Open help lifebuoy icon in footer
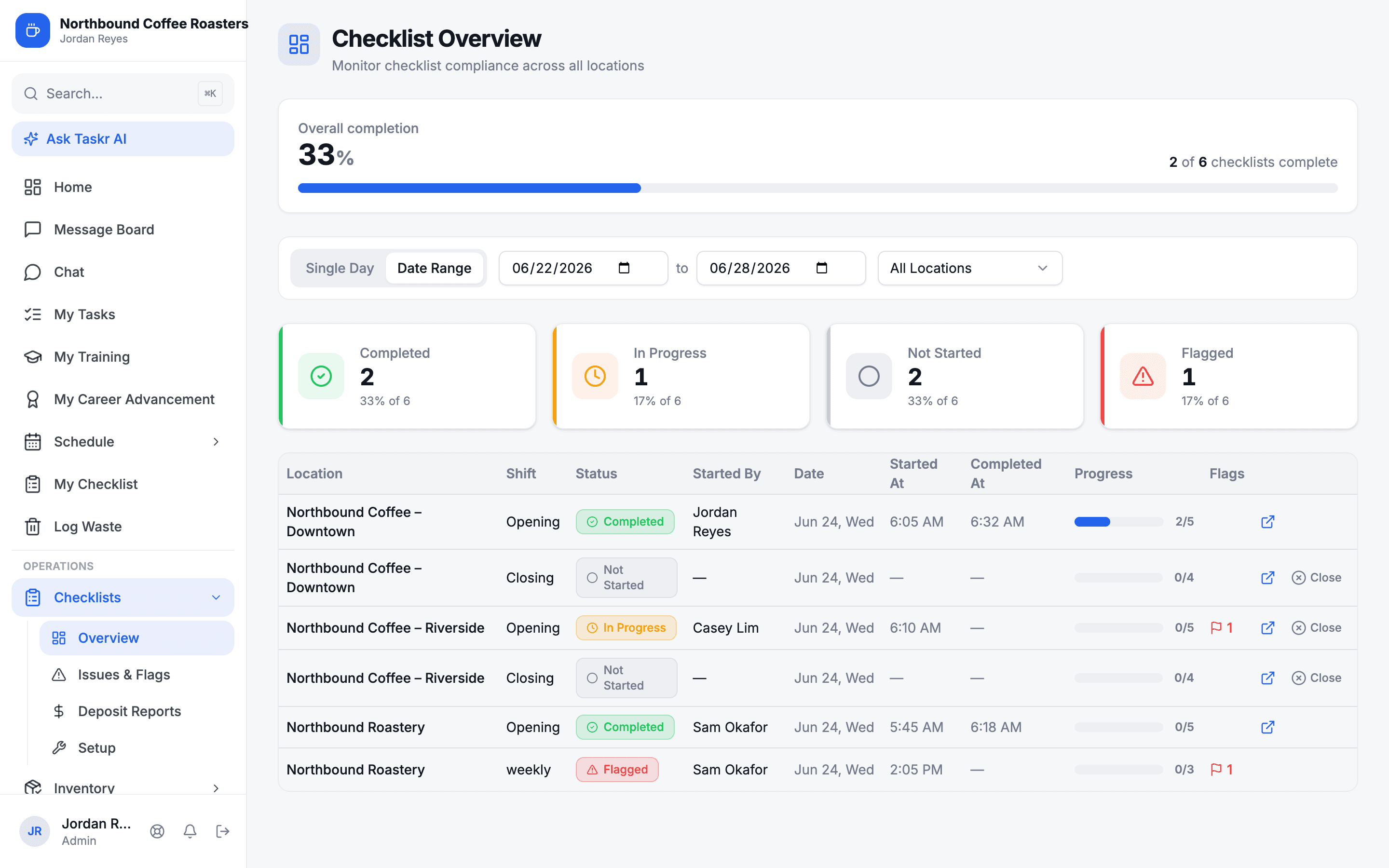Image resolution: width=1389 pixels, height=868 pixels. (157, 831)
